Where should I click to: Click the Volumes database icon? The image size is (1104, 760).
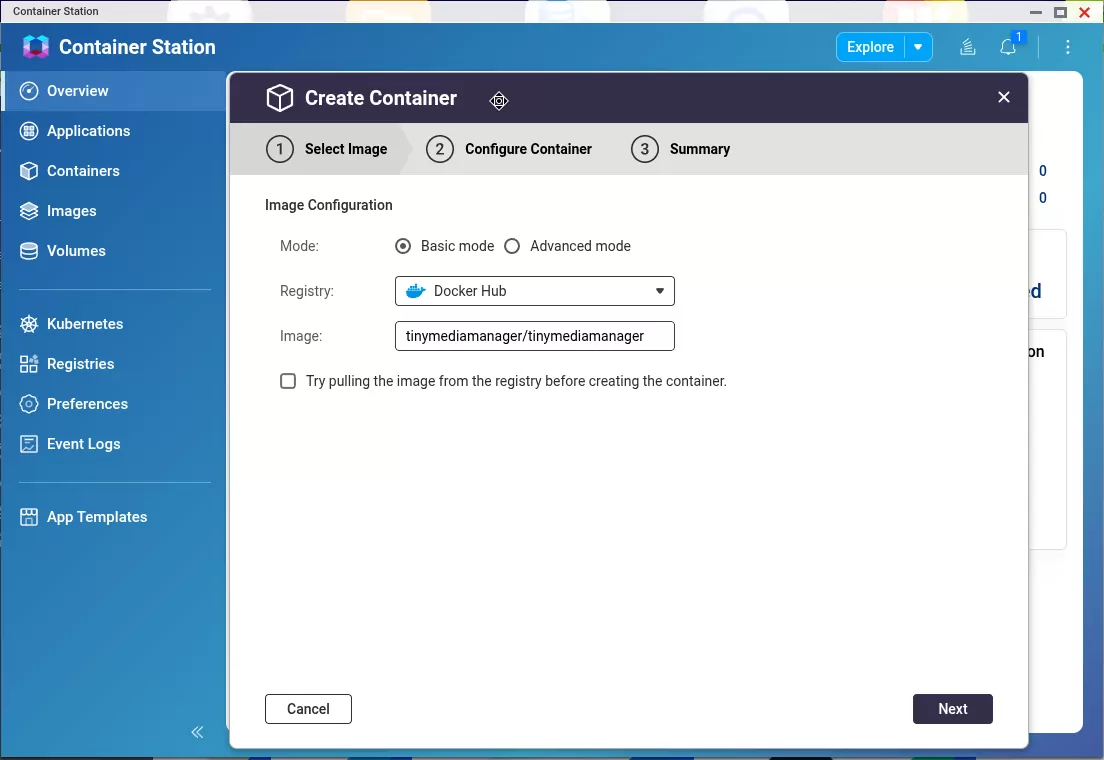click(29, 251)
